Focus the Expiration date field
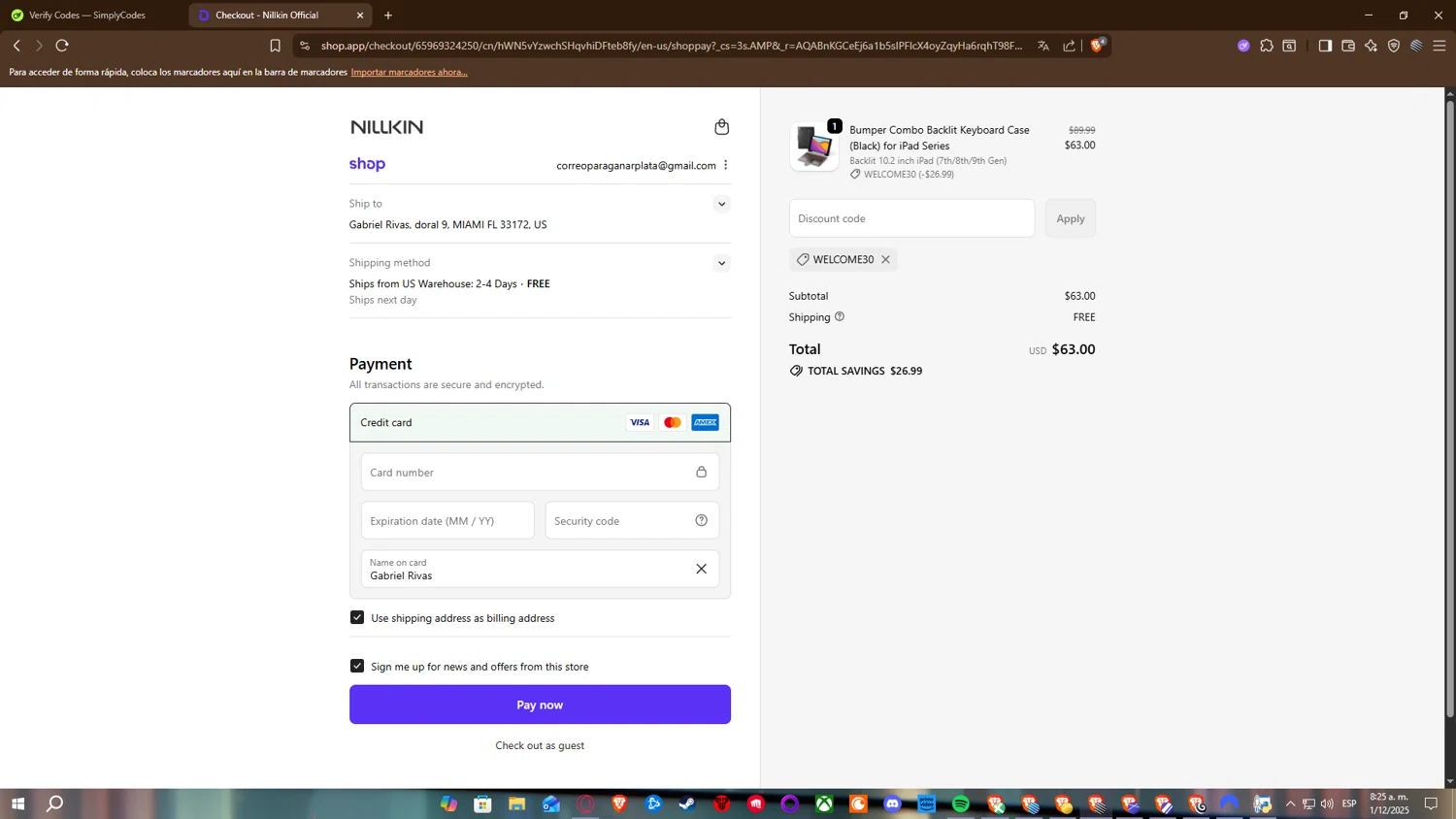This screenshot has height=819, width=1456. (x=447, y=521)
